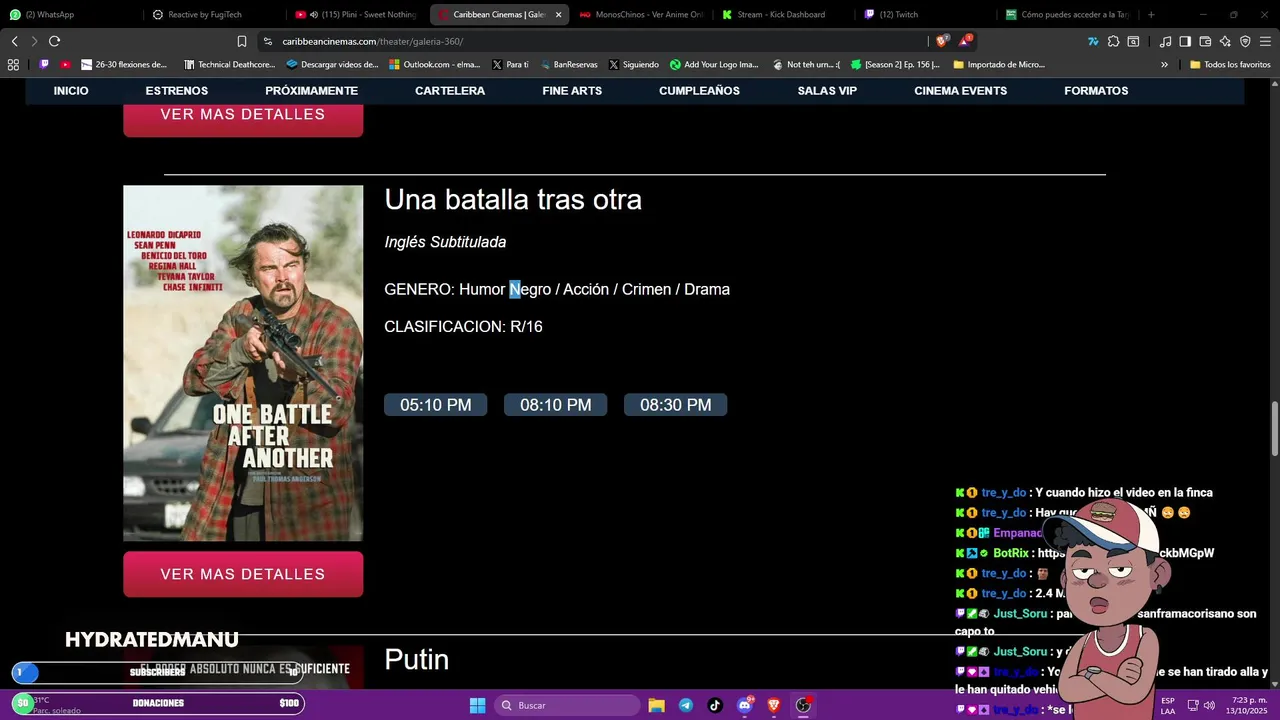Switch to the Stream - Kick Dashboard tab
The width and height of the screenshot is (1280, 720).
[x=783, y=14]
